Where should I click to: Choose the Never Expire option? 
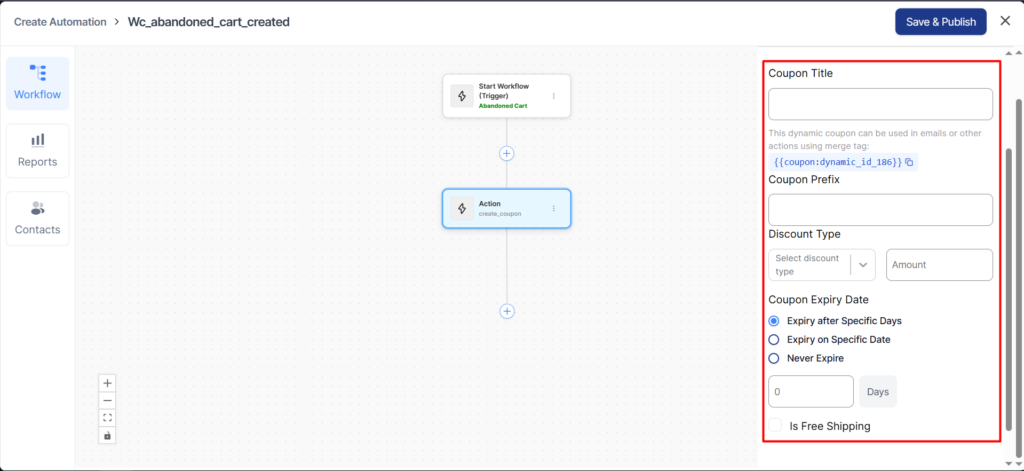tap(774, 358)
